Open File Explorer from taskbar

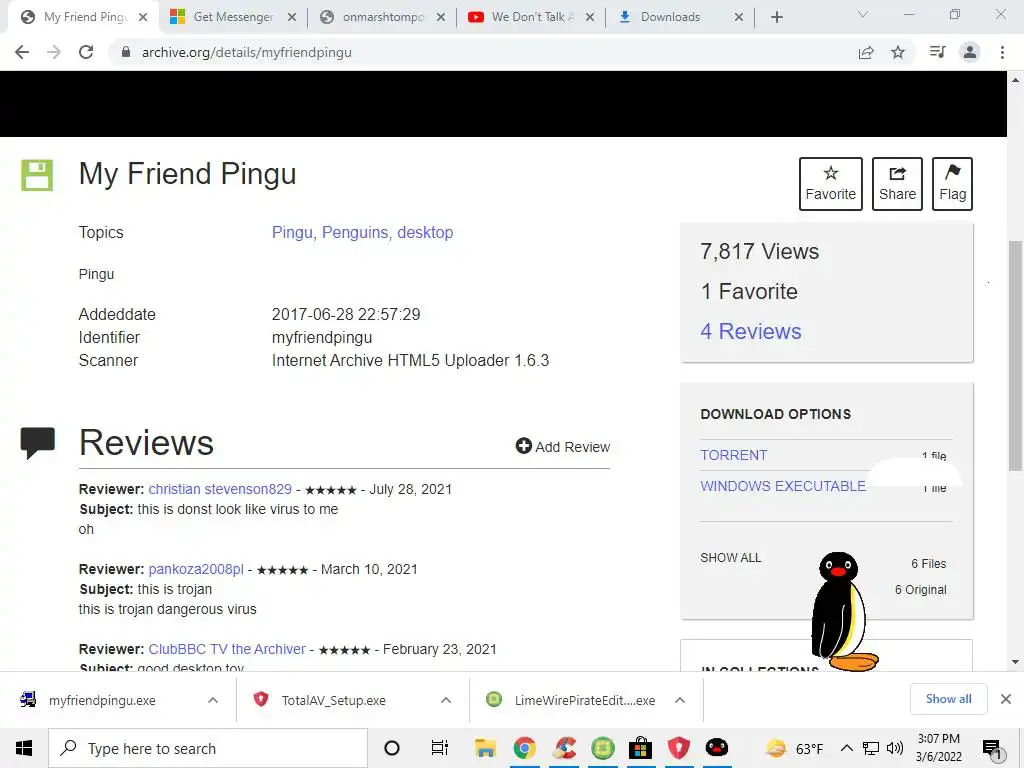[x=485, y=748]
